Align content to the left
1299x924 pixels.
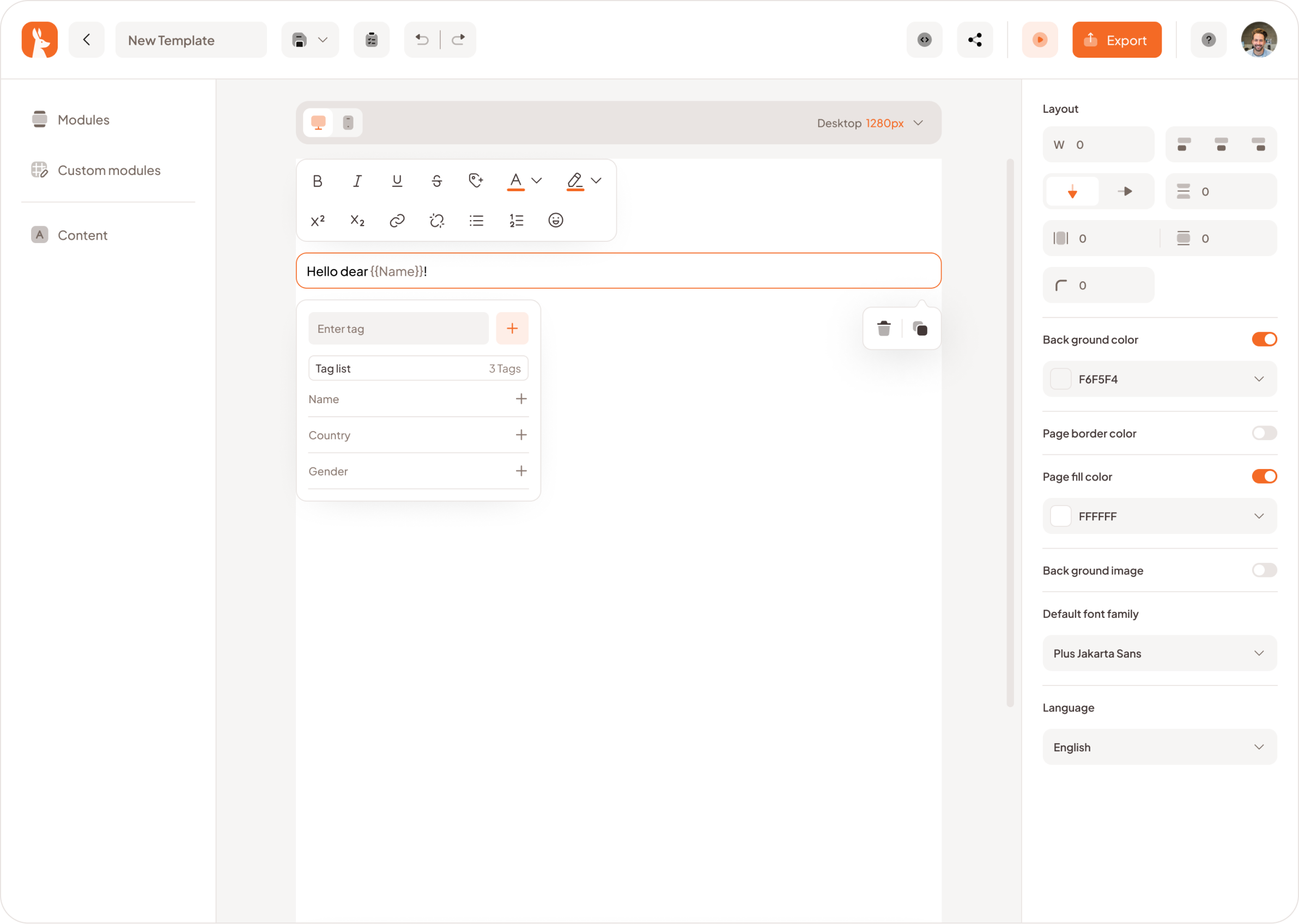tap(1184, 144)
